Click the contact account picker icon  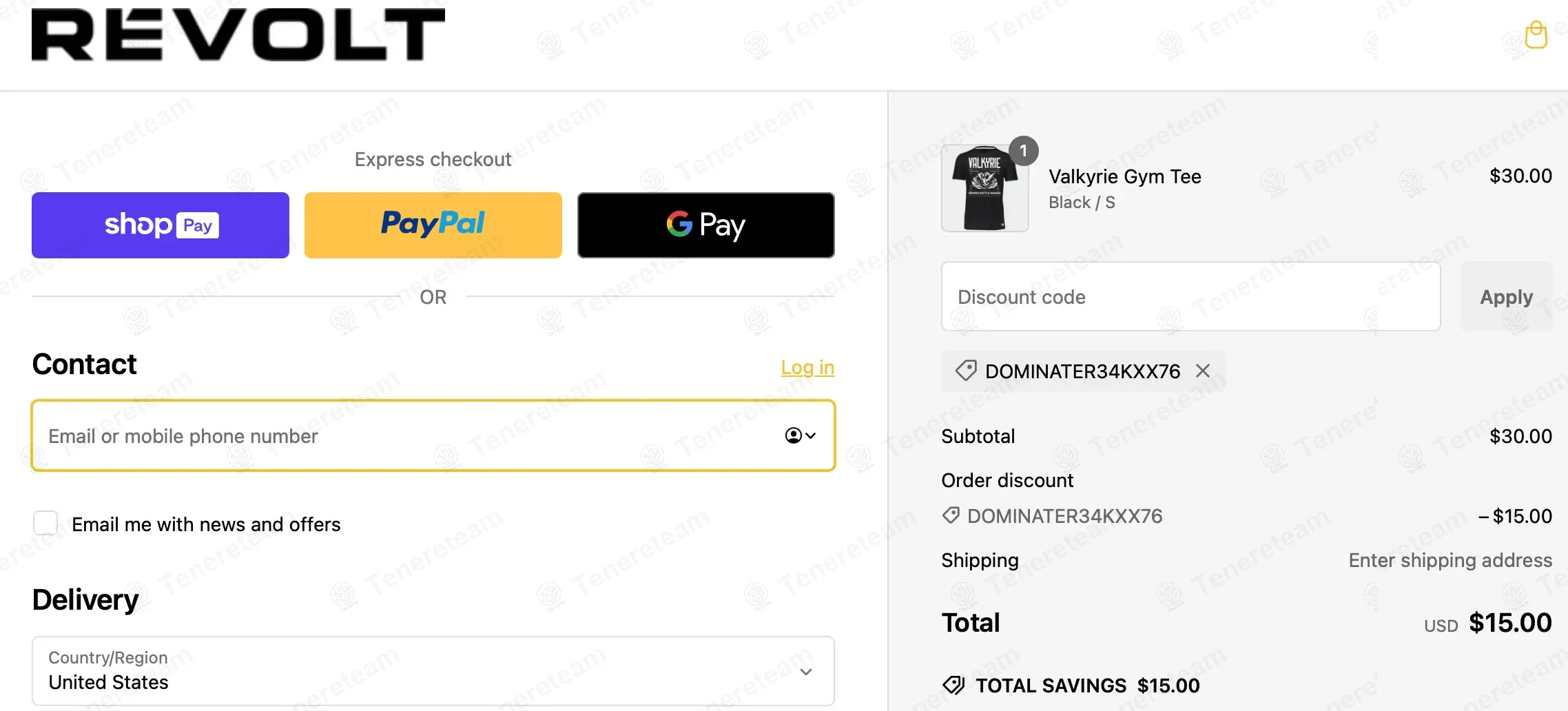click(801, 435)
